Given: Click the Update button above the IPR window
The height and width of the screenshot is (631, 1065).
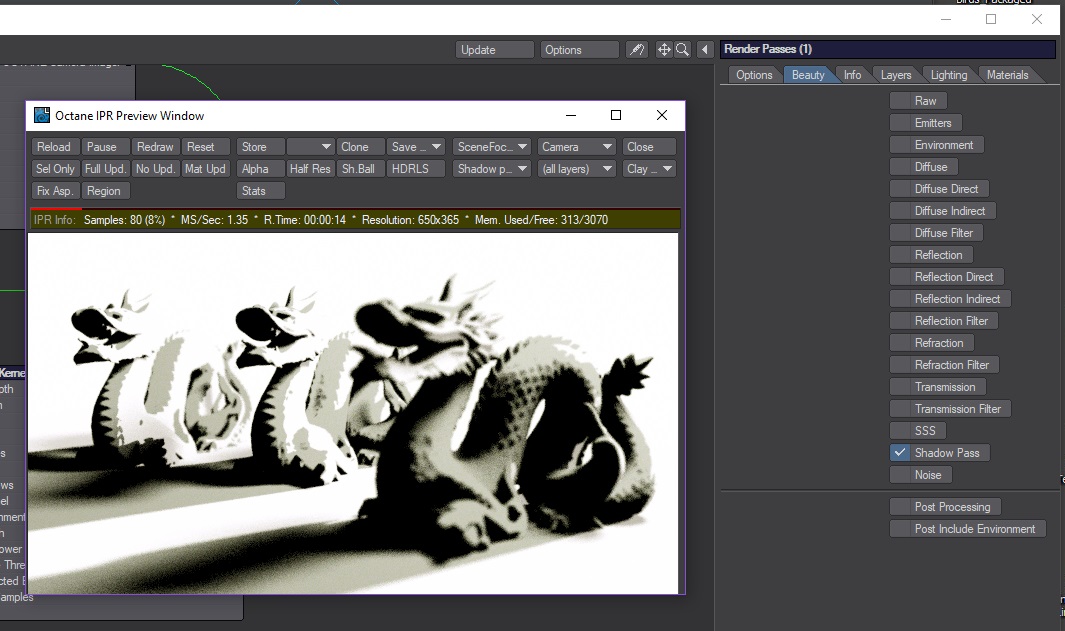Looking at the screenshot, I should click(494, 50).
